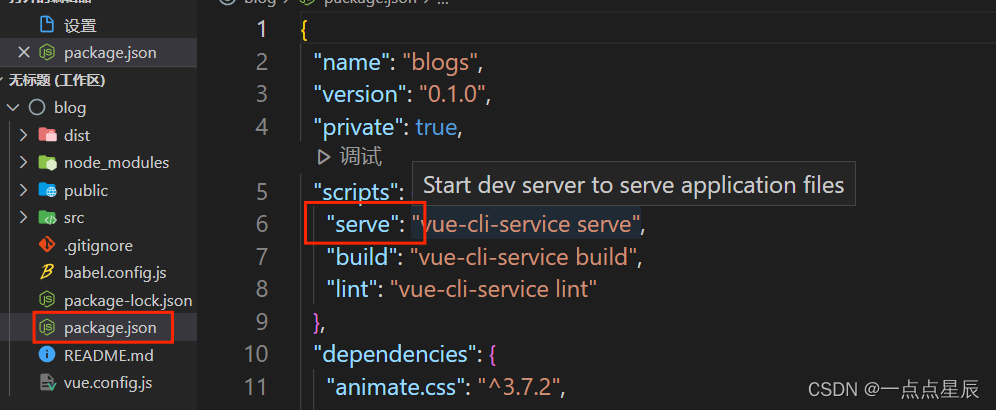996x410 pixels.
Task: Click the blog folder name
Action: 70,108
